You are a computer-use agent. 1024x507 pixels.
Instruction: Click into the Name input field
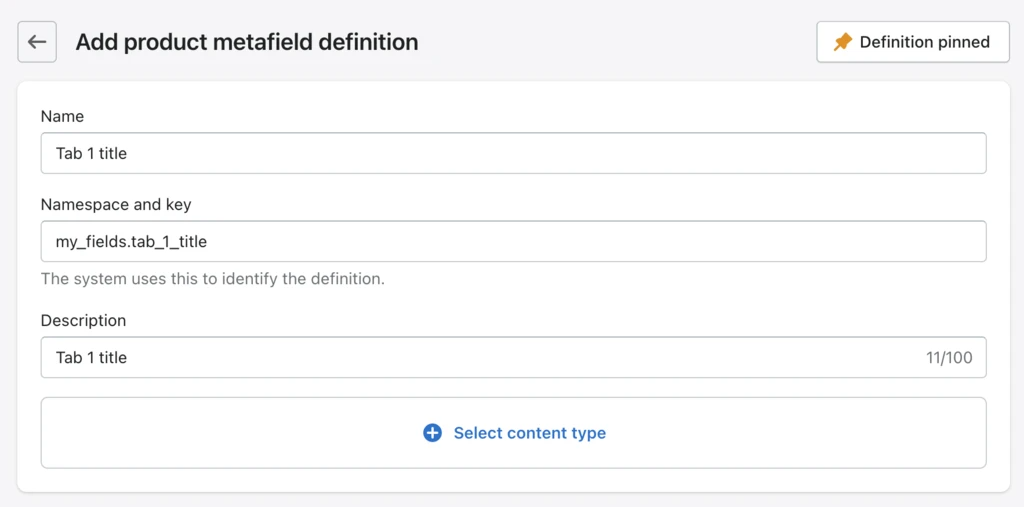pos(513,154)
